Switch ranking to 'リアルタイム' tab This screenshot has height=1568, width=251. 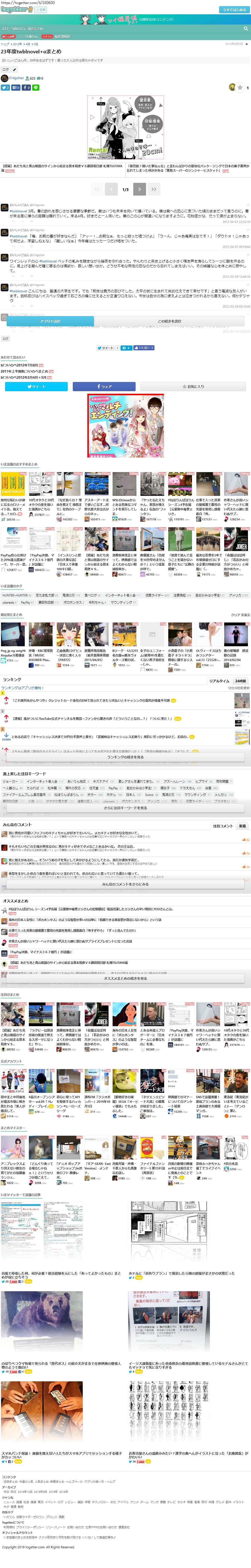(219, 681)
